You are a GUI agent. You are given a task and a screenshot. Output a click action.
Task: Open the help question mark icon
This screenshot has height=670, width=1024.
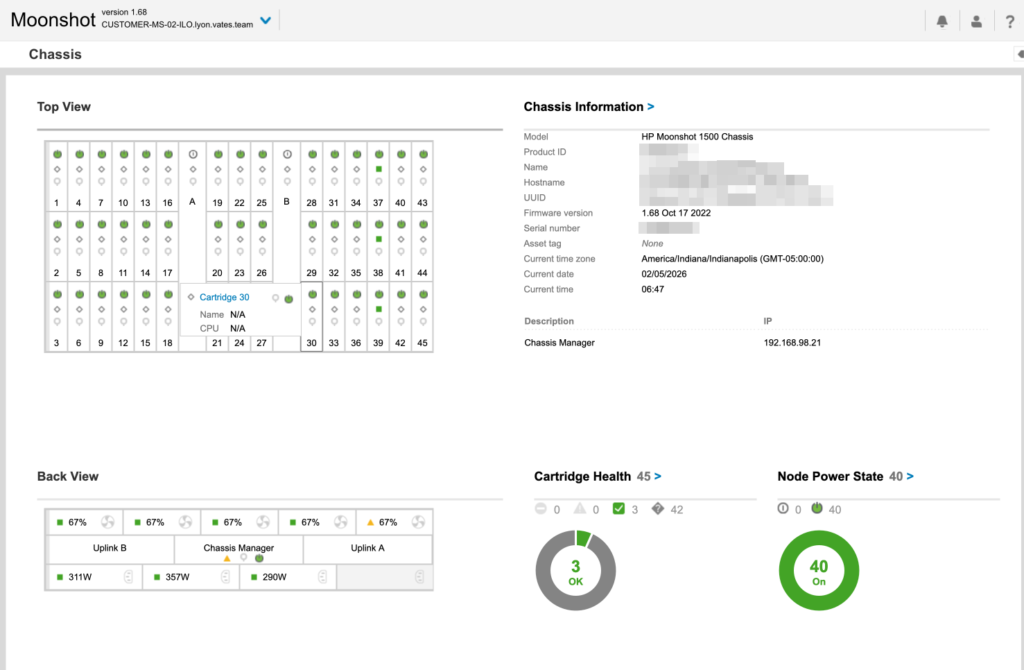tap(1010, 21)
